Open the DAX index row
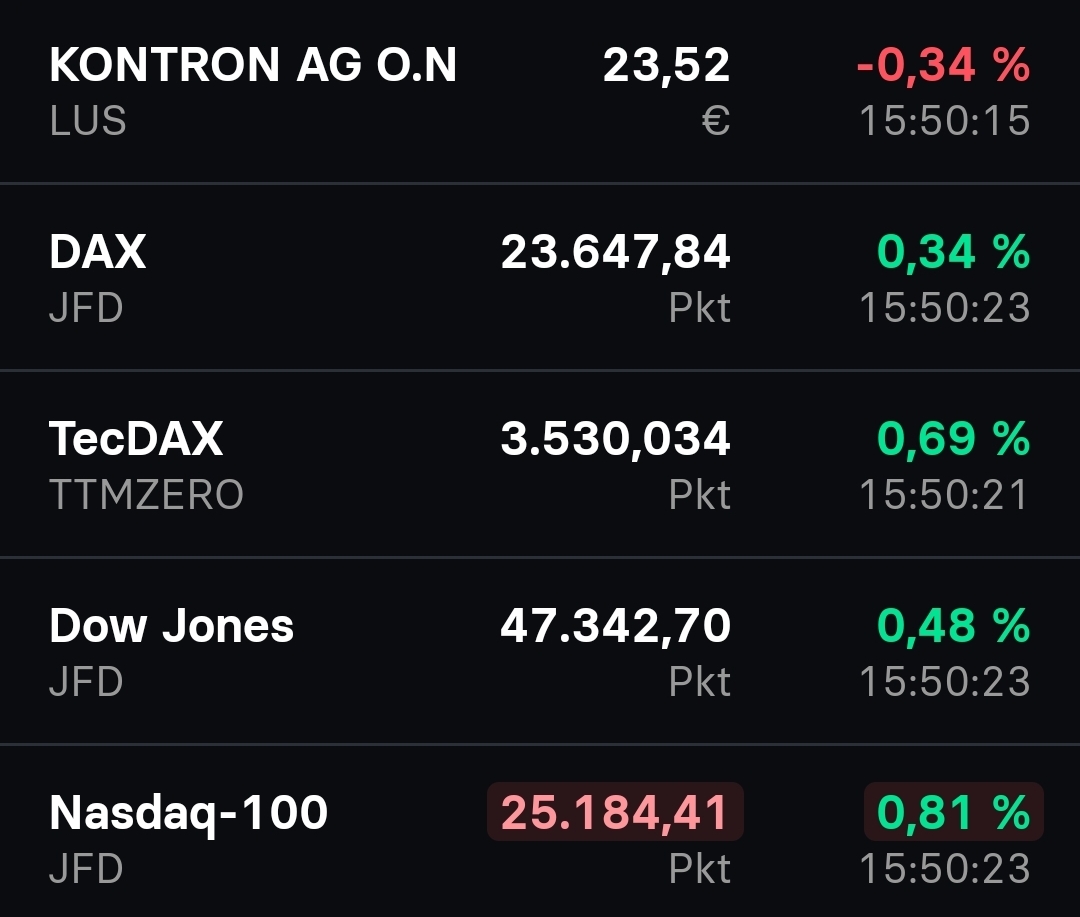Viewport: 1080px width, 917px height. pos(98,252)
